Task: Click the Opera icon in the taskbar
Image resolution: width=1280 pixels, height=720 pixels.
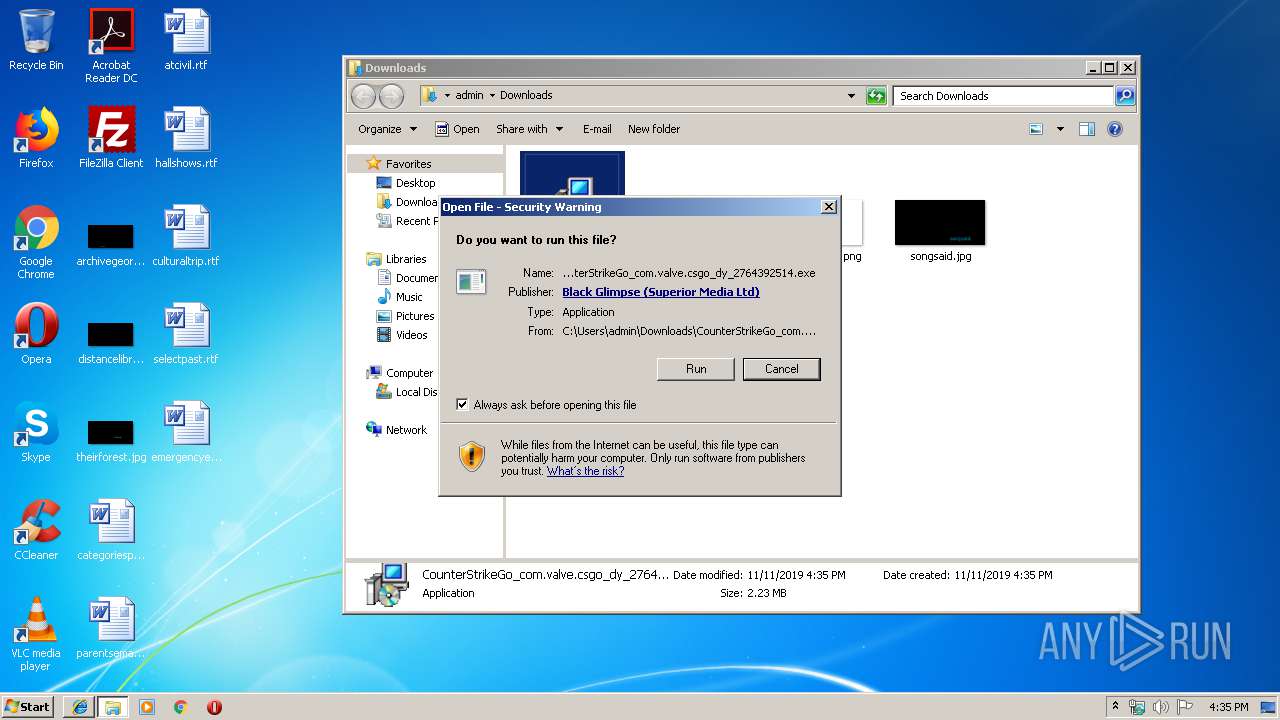Action: pos(214,707)
